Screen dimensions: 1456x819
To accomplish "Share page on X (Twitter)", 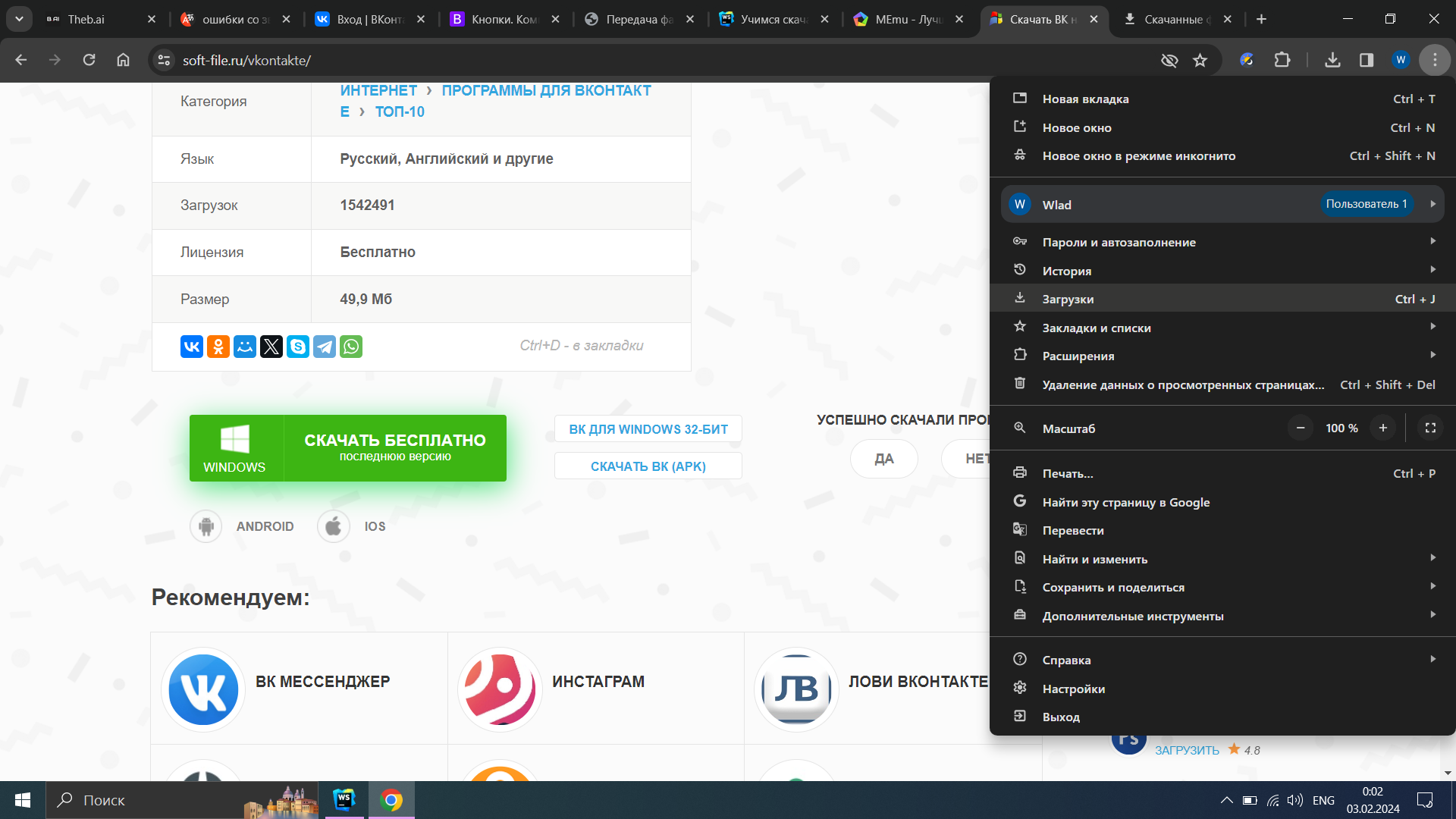I will tap(271, 347).
